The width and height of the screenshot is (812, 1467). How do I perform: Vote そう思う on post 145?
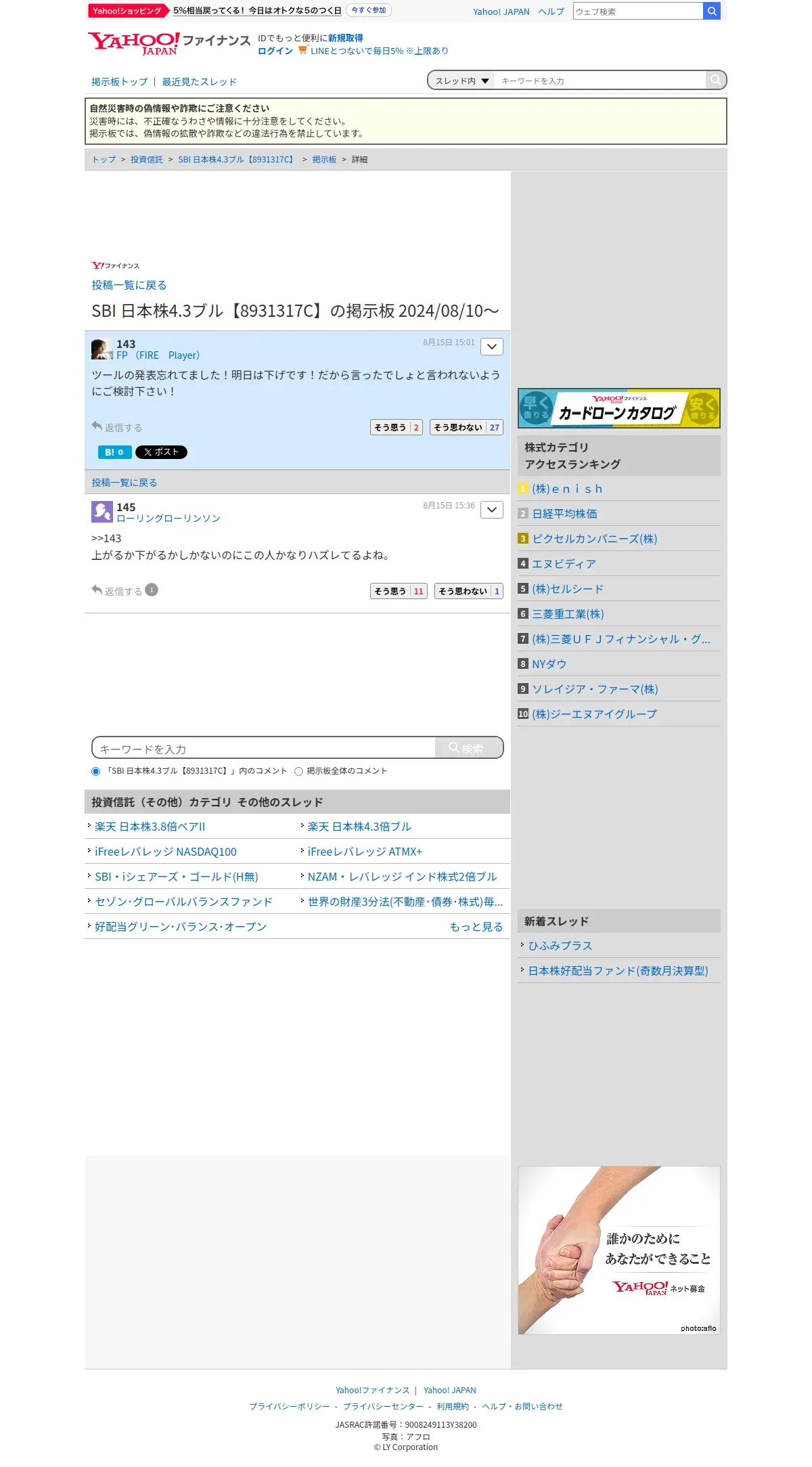(399, 591)
